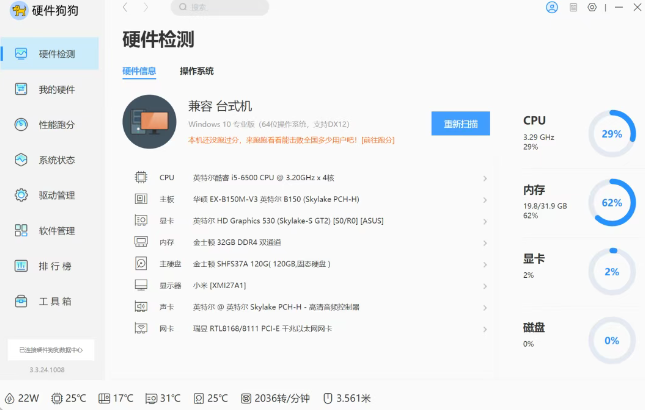Click the CPU 29% usage ring
The width and height of the screenshot is (645, 410).
click(x=612, y=134)
